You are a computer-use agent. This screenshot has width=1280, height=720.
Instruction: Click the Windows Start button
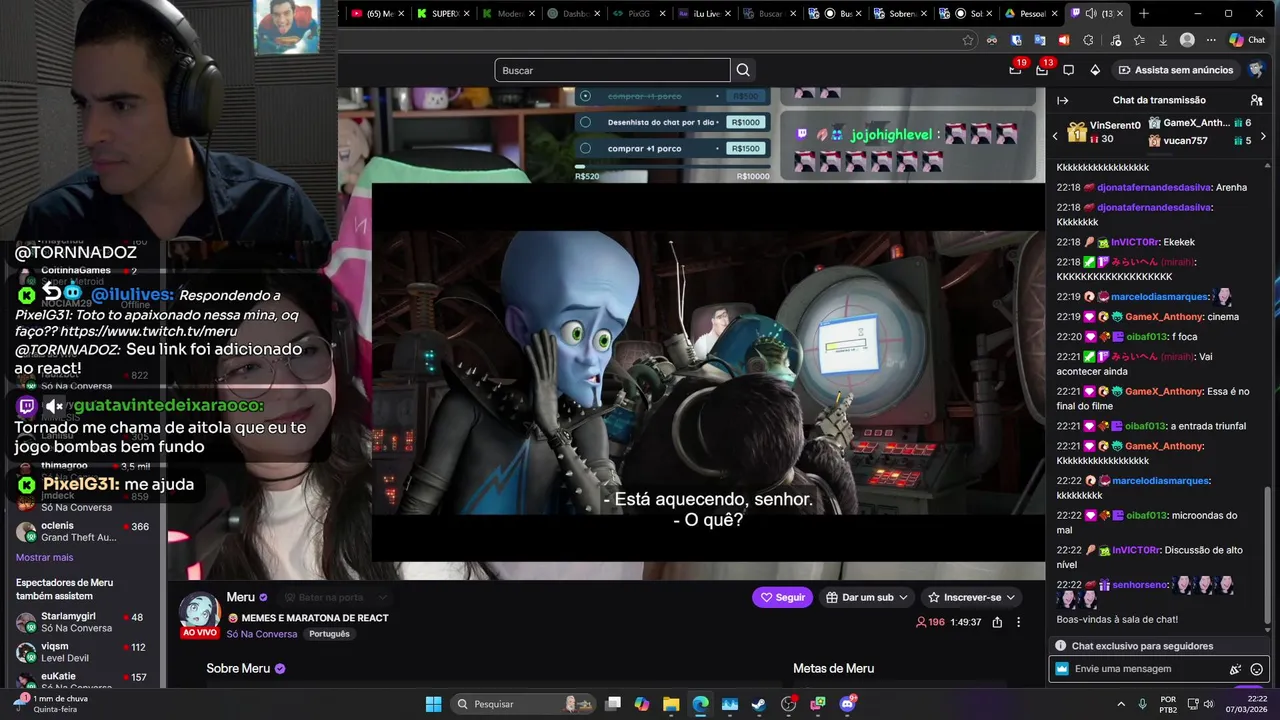click(433, 704)
